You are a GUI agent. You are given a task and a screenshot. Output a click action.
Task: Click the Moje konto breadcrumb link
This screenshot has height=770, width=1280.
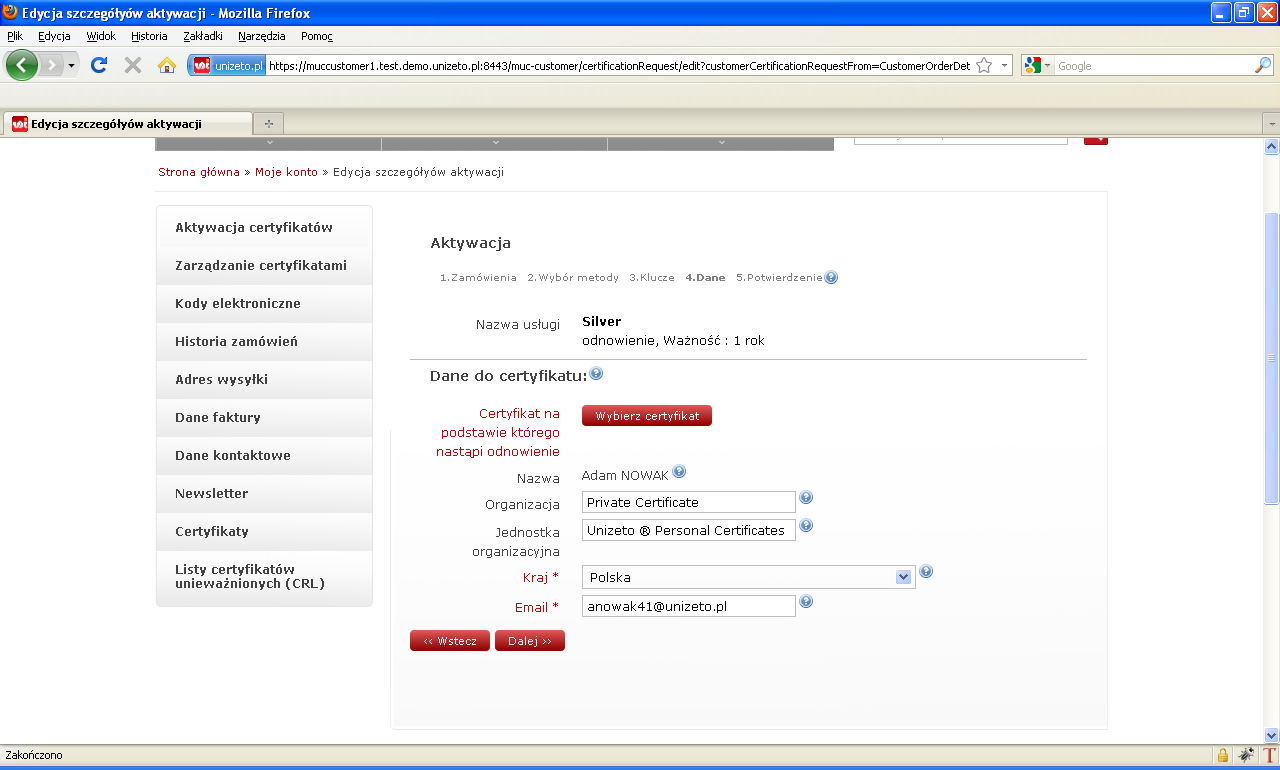286,172
